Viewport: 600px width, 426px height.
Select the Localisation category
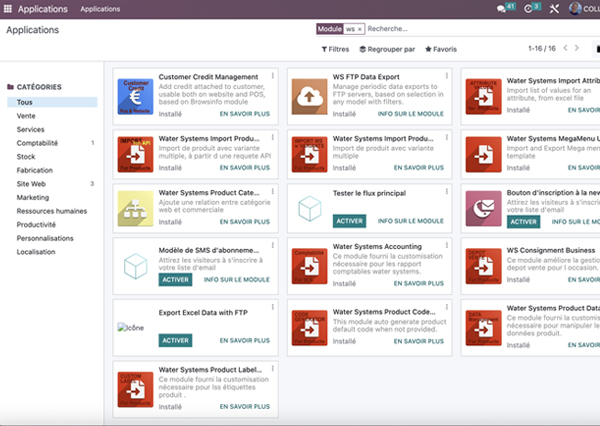52,252
